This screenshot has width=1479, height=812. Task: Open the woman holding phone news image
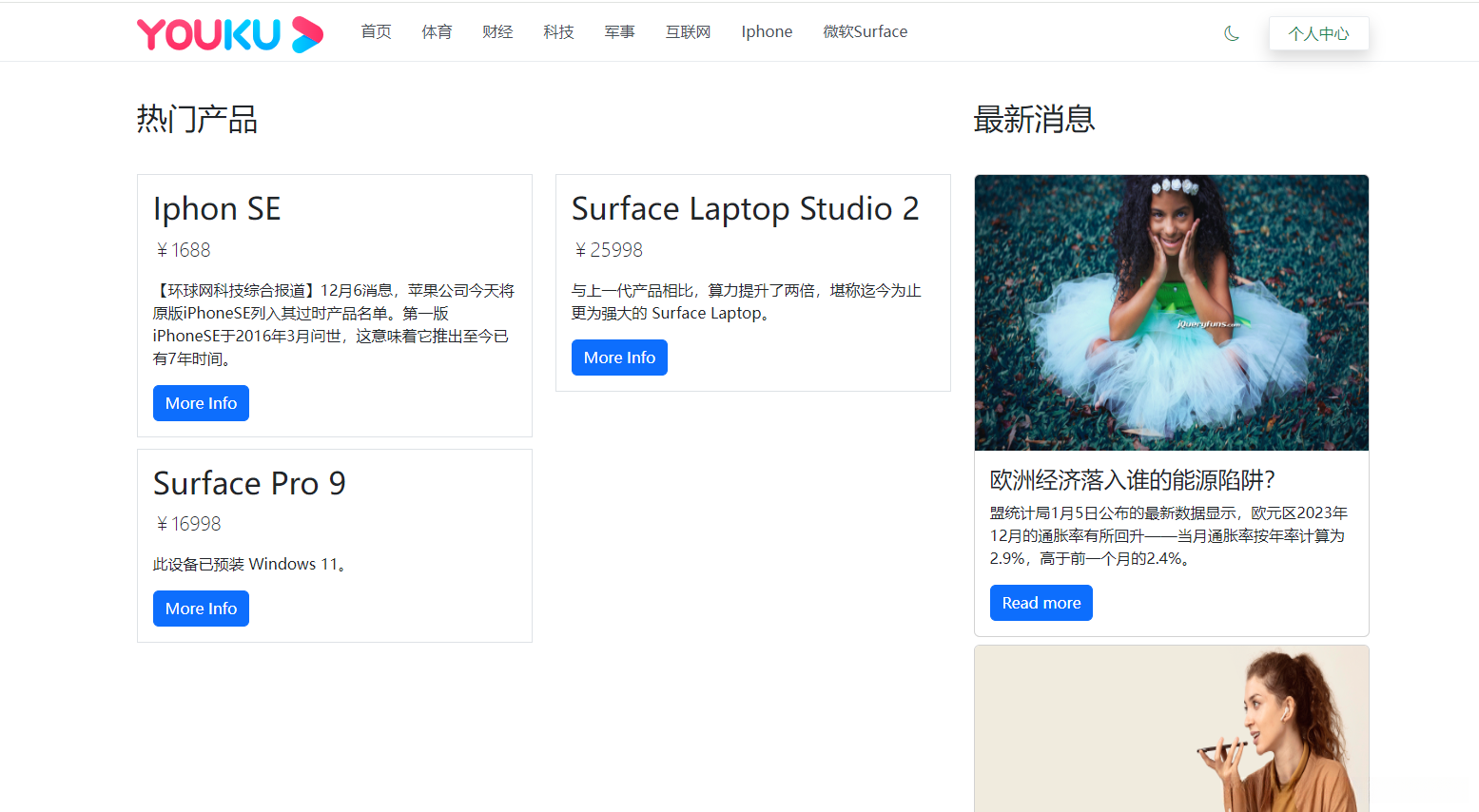pos(1172,729)
